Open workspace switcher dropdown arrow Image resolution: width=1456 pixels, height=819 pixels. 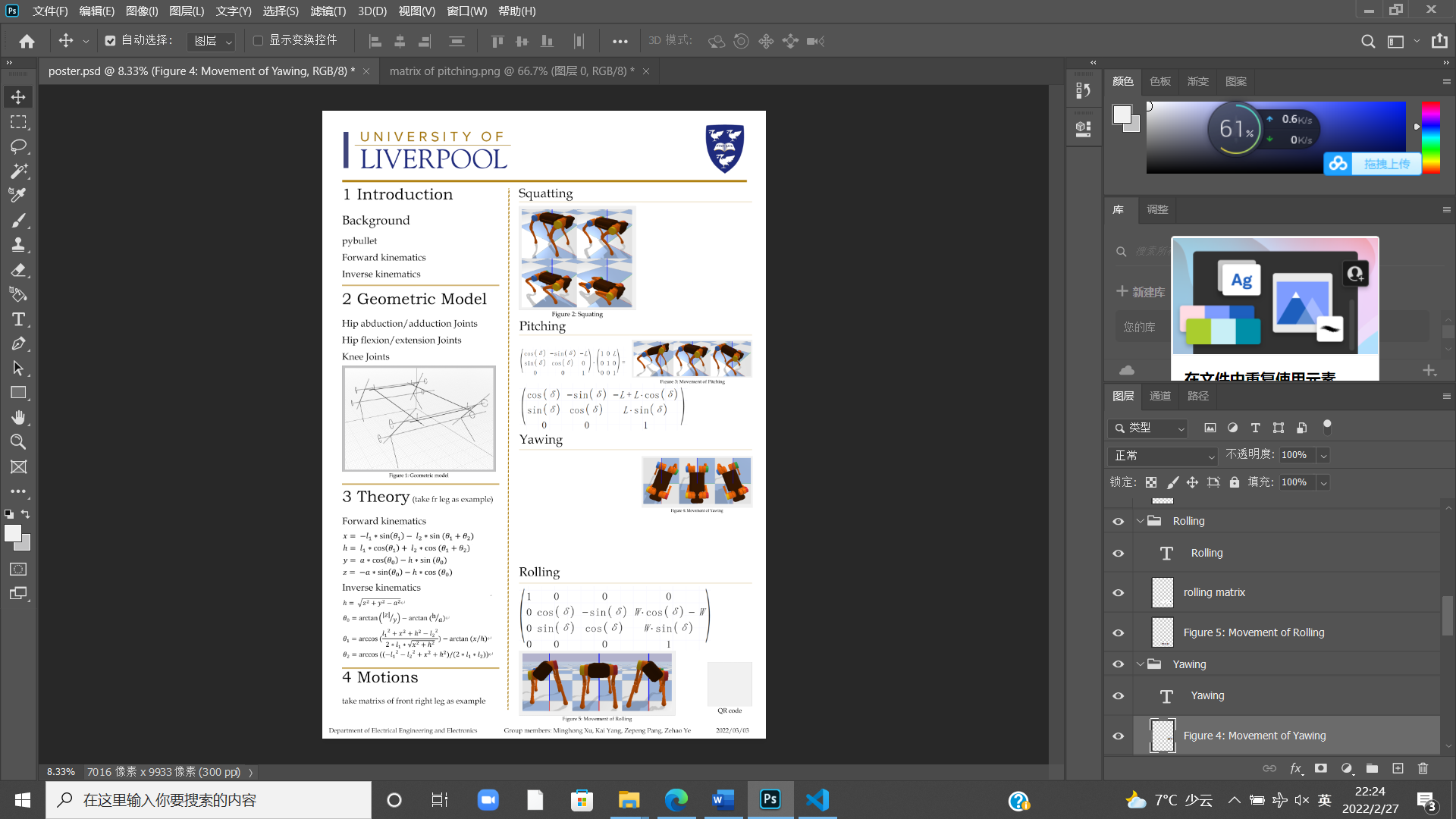tap(1416, 41)
